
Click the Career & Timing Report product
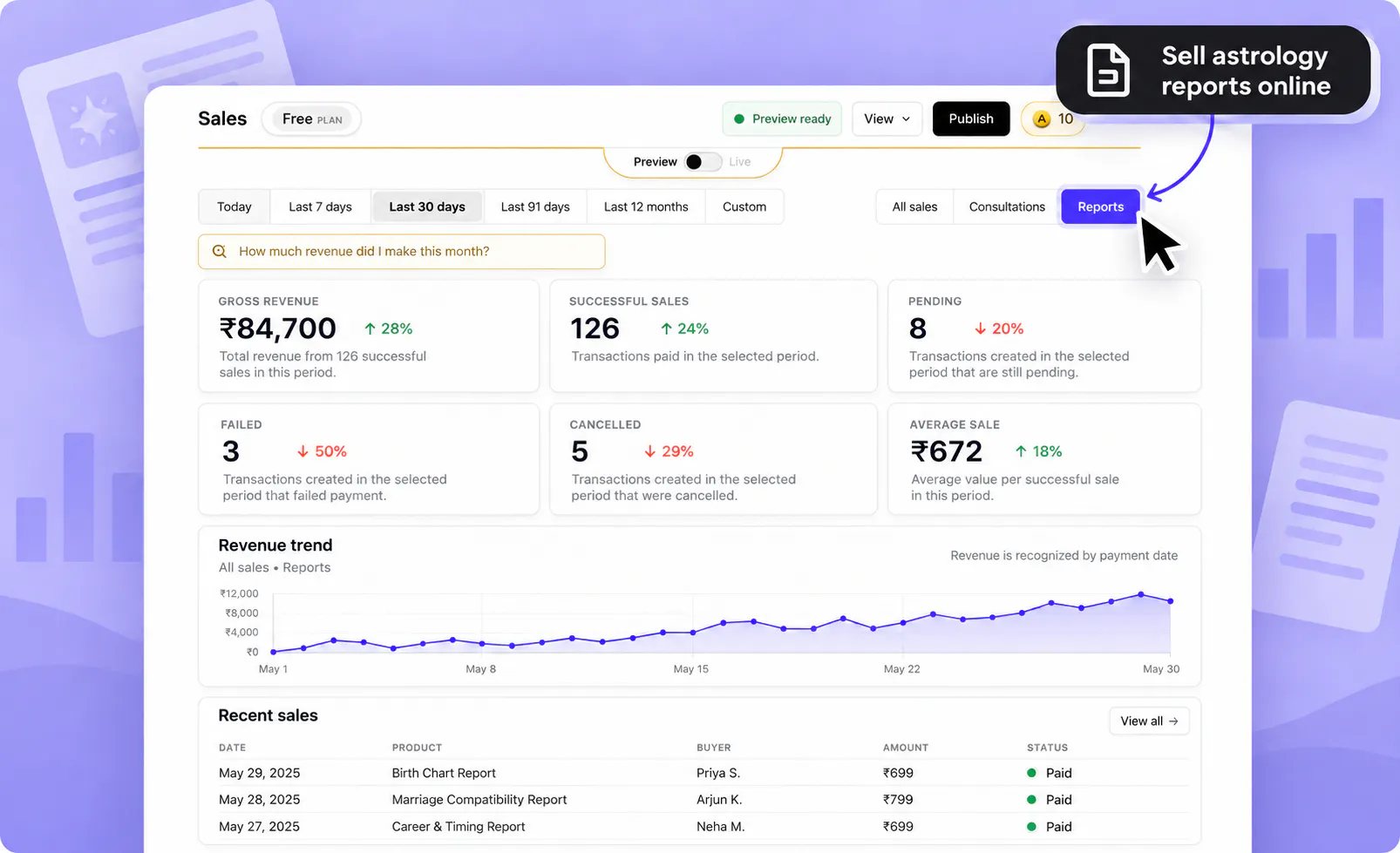459,827
